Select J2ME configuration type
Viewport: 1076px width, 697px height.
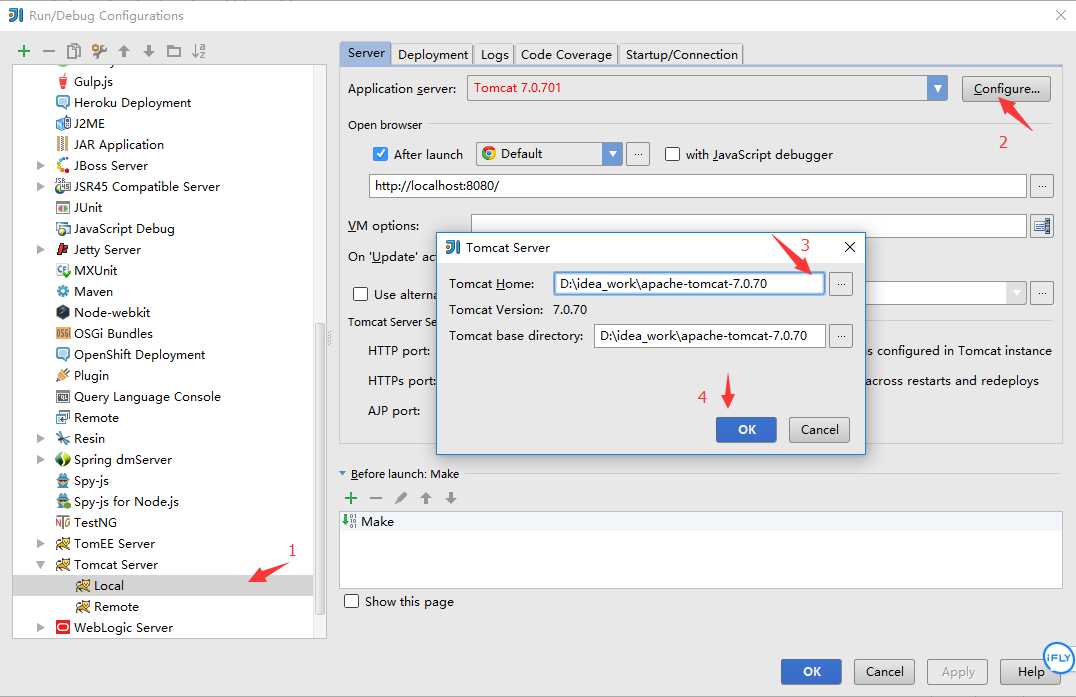click(x=89, y=123)
